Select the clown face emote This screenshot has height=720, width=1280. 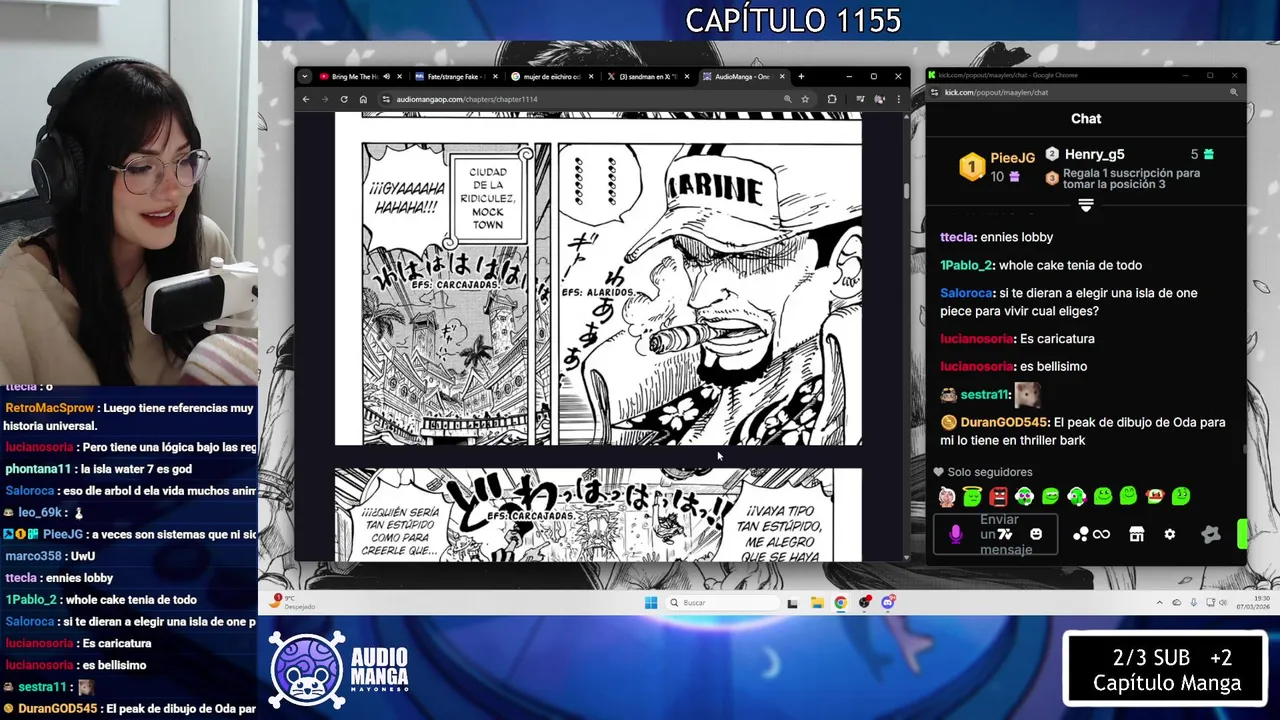(x=1155, y=496)
